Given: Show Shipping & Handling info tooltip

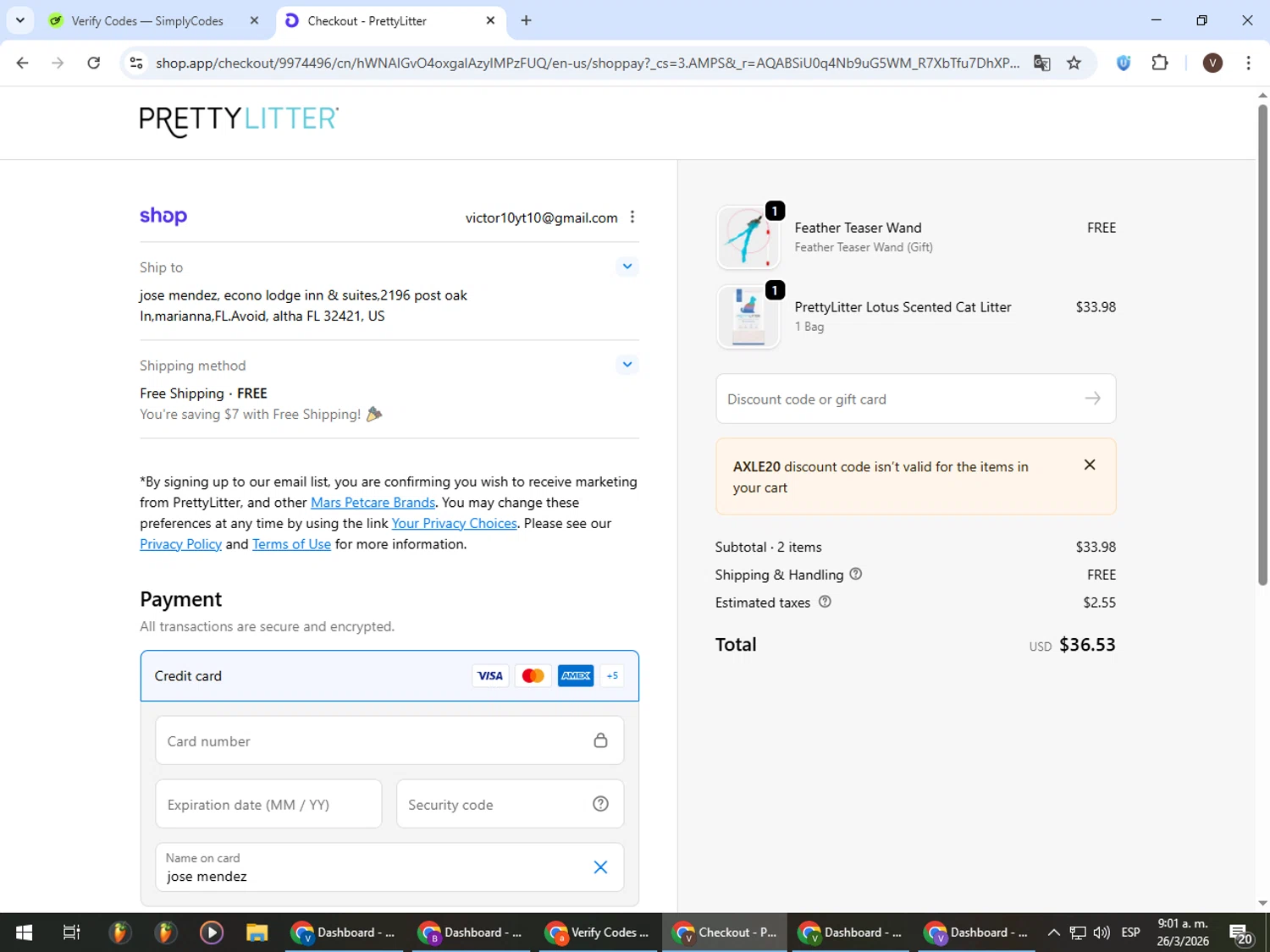Looking at the screenshot, I should click(x=856, y=574).
